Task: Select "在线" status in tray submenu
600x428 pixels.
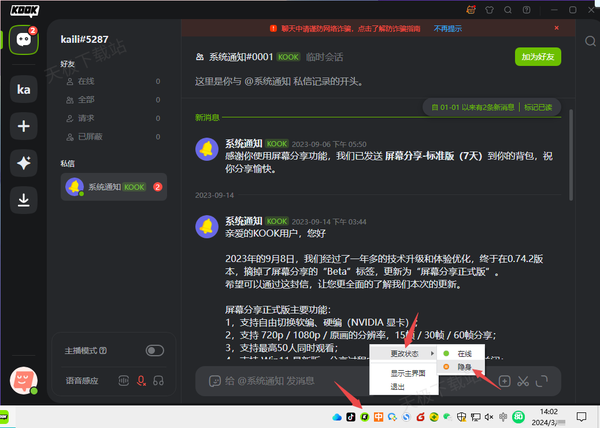Action: click(461, 354)
